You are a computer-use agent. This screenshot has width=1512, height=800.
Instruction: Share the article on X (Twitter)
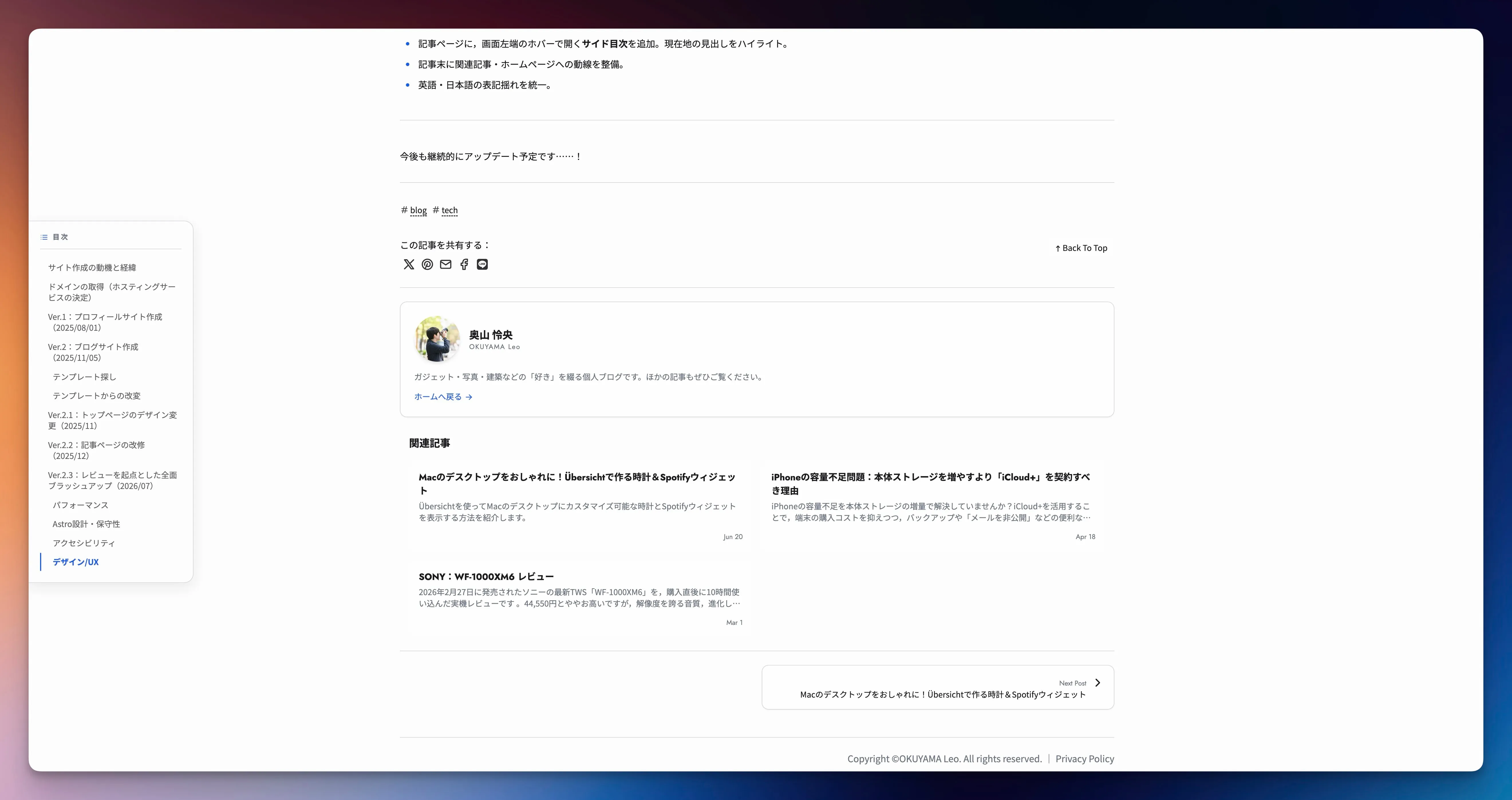pyautogui.click(x=408, y=264)
